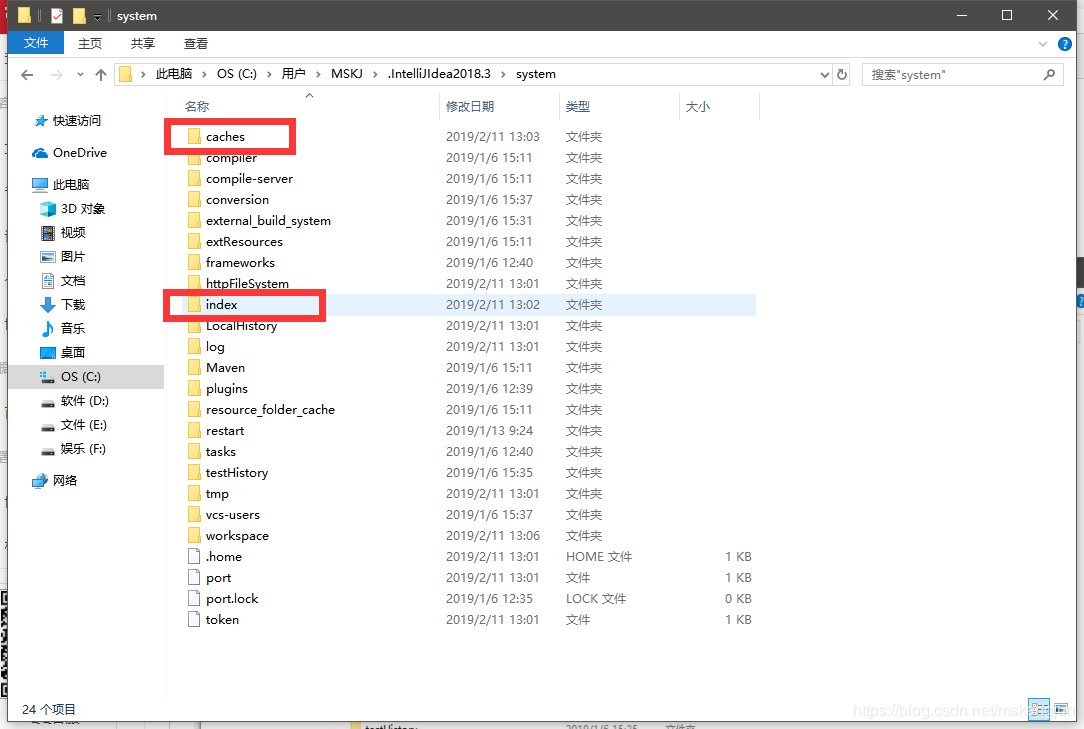Image resolution: width=1084 pixels, height=729 pixels.
Task: Select 此电脑 in the navigation pane
Action: pos(71,185)
